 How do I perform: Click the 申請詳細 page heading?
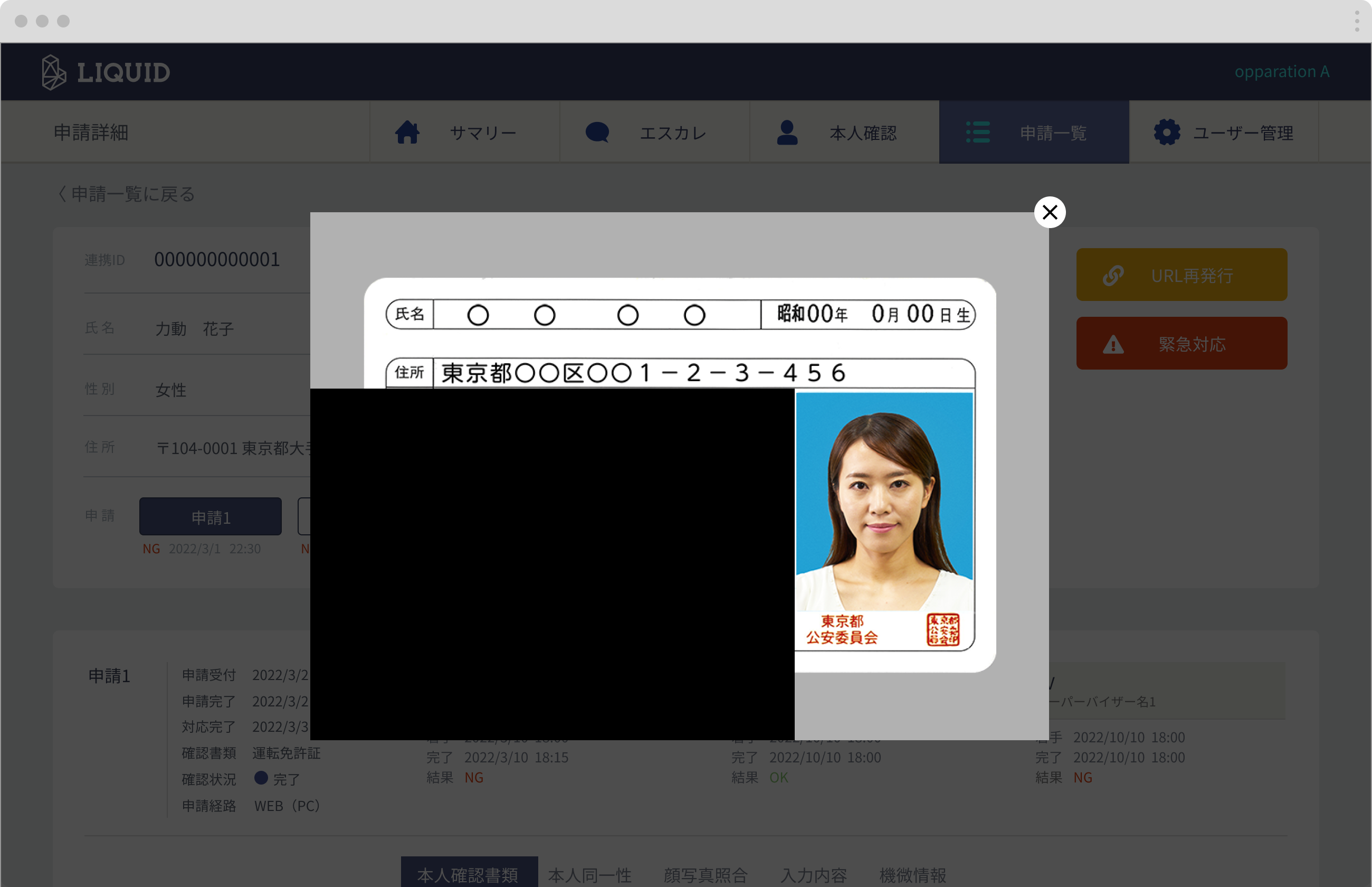click(x=91, y=133)
